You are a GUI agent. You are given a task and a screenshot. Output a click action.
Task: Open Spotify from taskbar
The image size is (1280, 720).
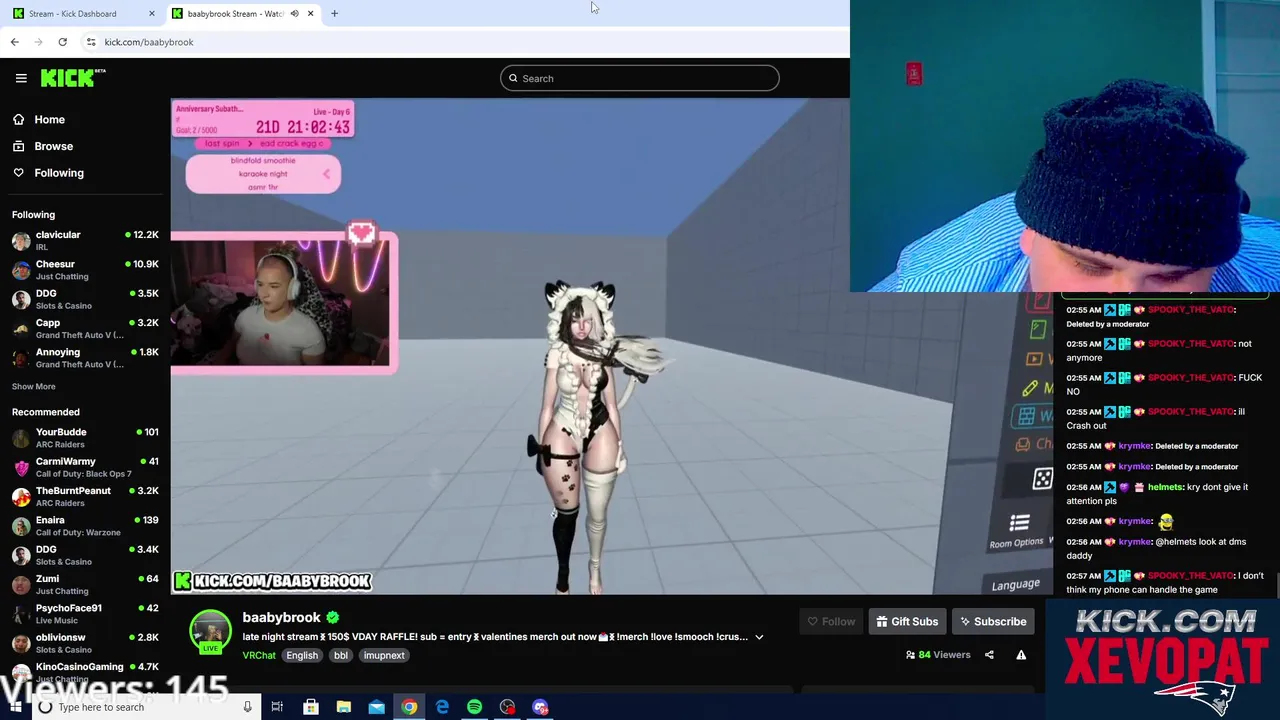pyautogui.click(x=474, y=707)
